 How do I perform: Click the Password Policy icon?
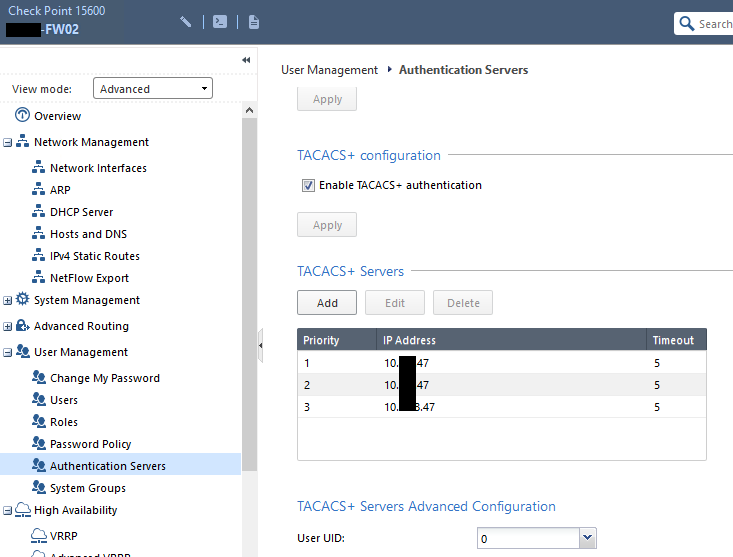tap(39, 443)
